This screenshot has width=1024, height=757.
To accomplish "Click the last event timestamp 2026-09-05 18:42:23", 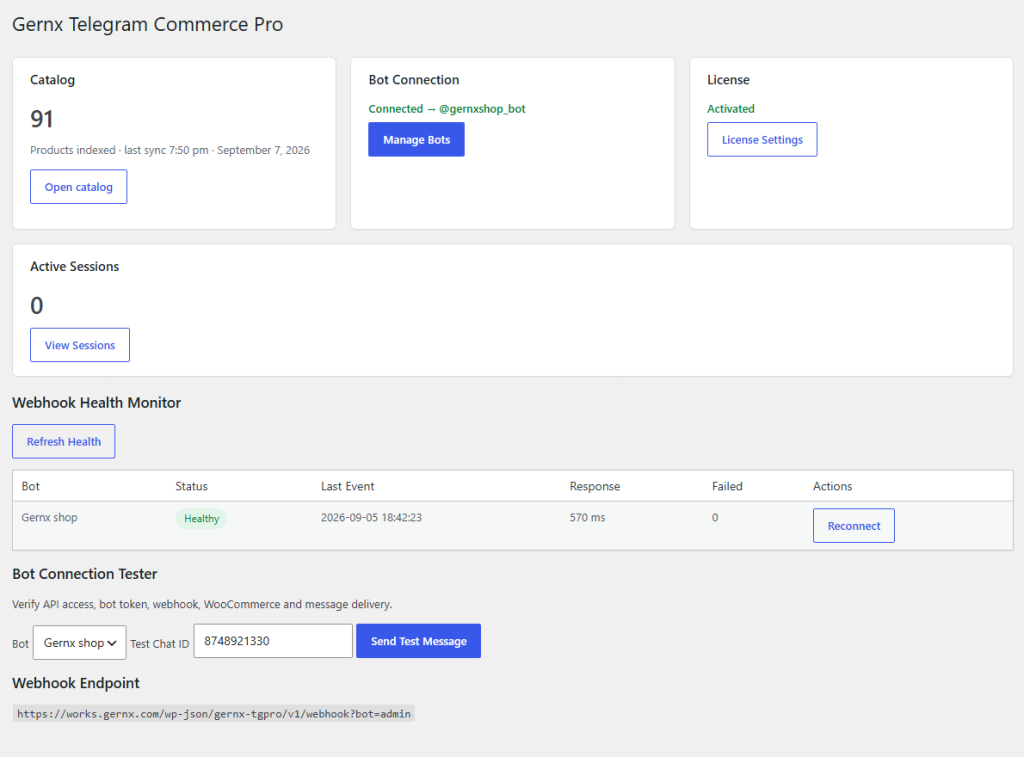I will click(371, 517).
